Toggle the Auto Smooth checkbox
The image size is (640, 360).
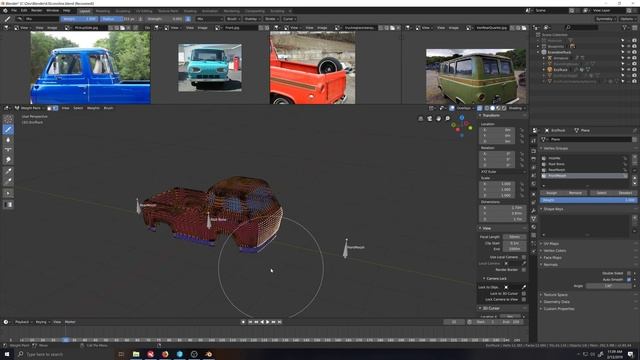629,280
